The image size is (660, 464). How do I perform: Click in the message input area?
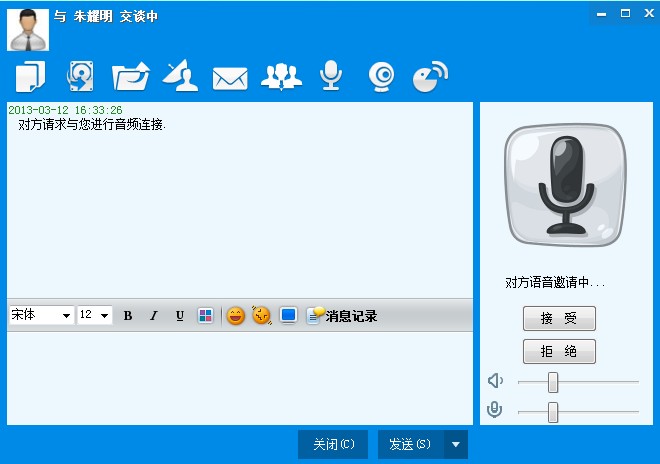(240, 378)
